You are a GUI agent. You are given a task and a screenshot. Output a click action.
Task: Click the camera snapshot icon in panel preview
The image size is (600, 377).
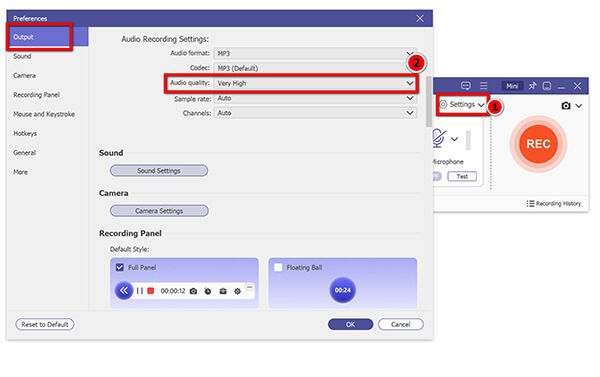point(194,291)
